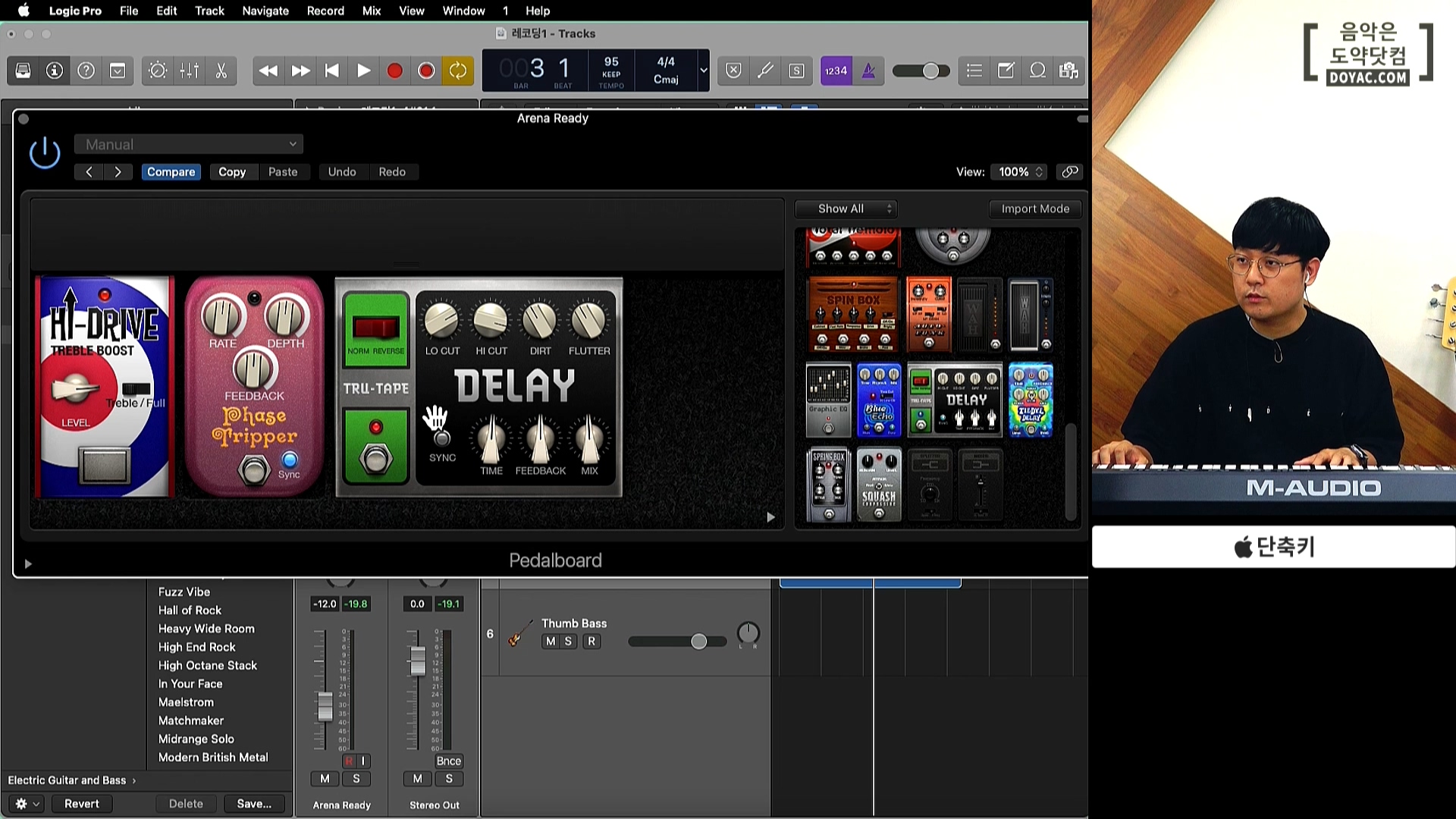This screenshot has width=1456, height=819.
Task: Expand plugin extended parameters disclosure triangle
Action: tap(28, 563)
